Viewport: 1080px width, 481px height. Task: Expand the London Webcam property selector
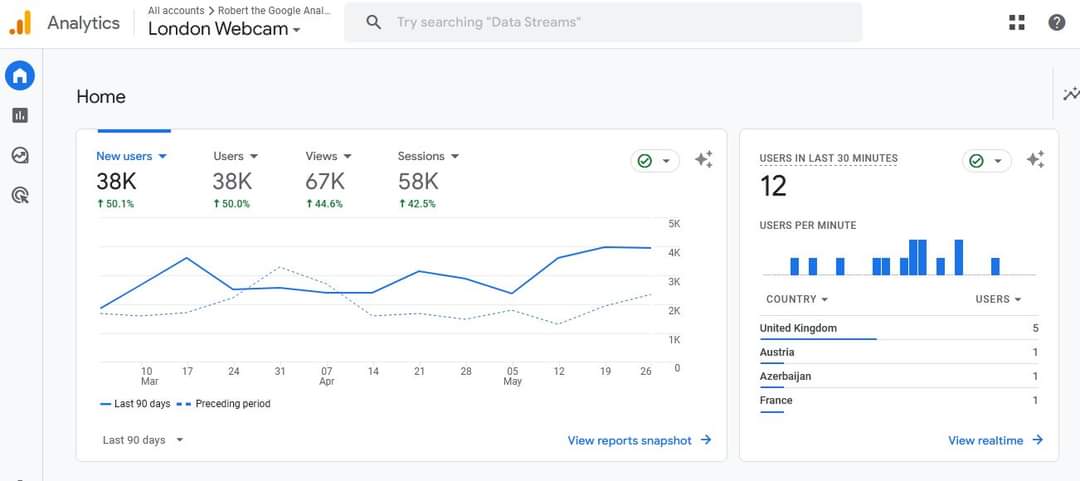(x=225, y=29)
